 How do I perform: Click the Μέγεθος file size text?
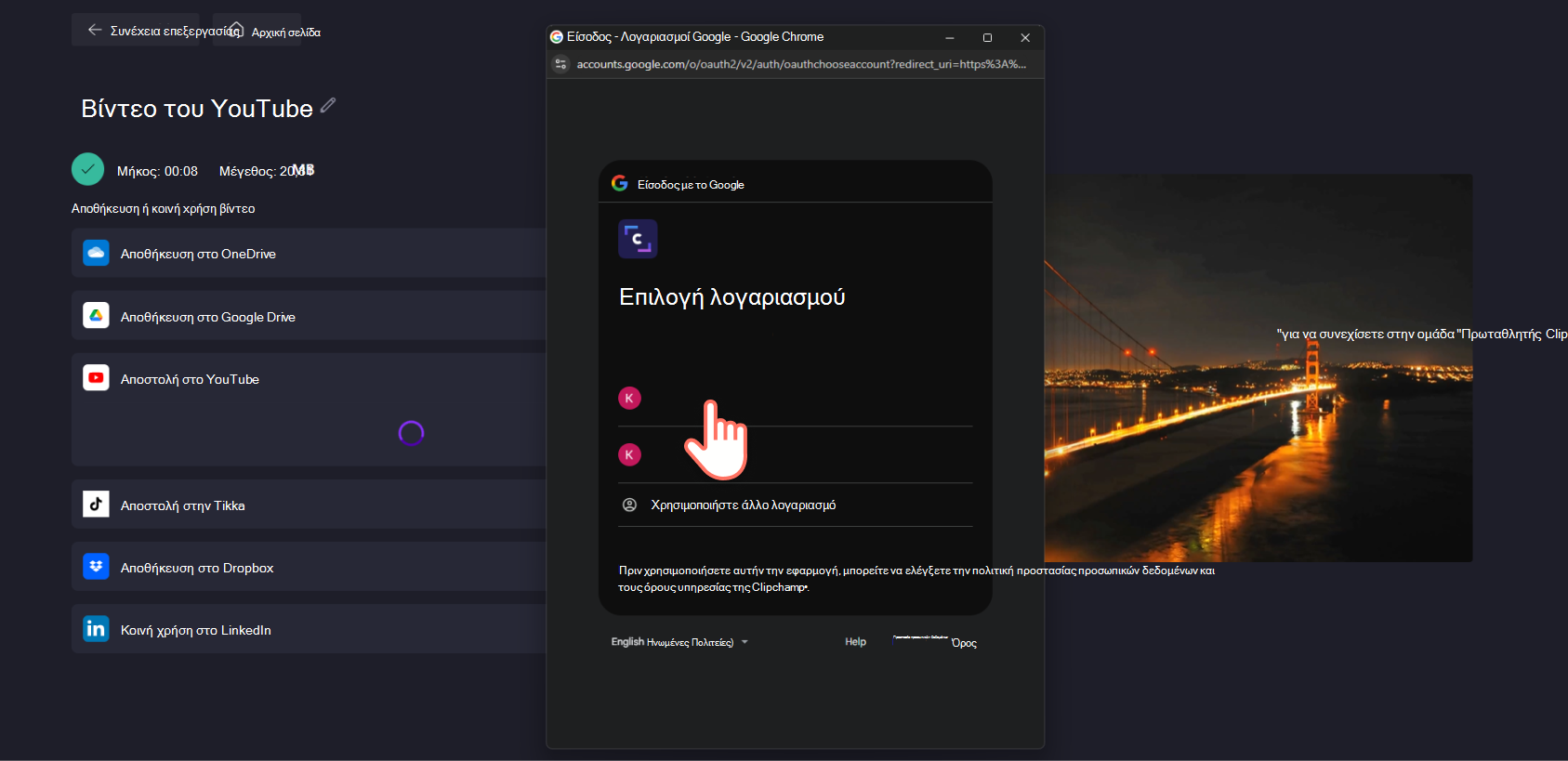267,171
